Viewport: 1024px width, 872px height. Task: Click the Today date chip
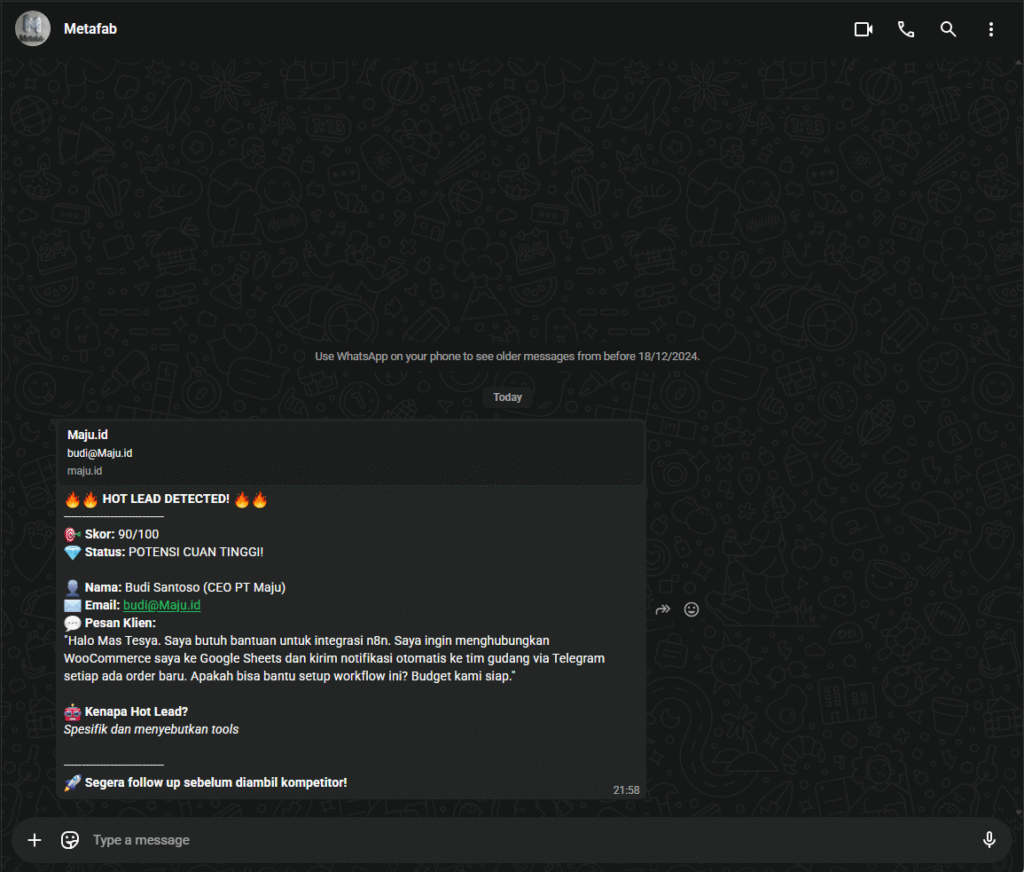pyautogui.click(x=508, y=397)
